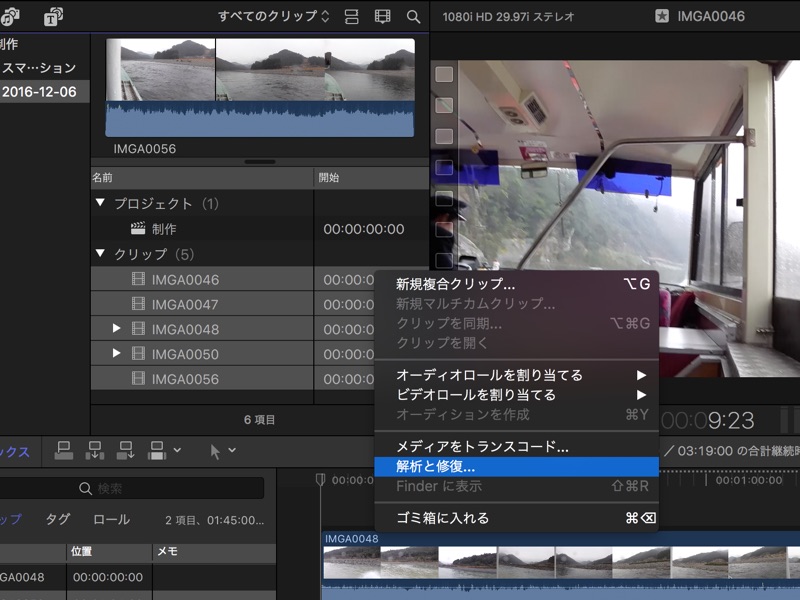The height and width of the screenshot is (600, 800).
Task: Expand the IMGA0050 clip disclosure triangle
Action: tap(117, 354)
